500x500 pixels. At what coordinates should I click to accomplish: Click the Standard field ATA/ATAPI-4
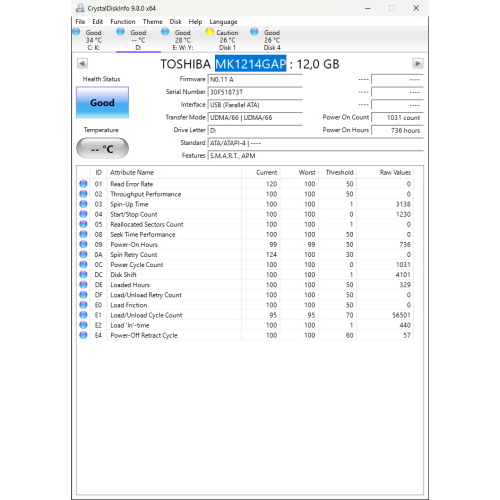pyautogui.click(x=315, y=143)
